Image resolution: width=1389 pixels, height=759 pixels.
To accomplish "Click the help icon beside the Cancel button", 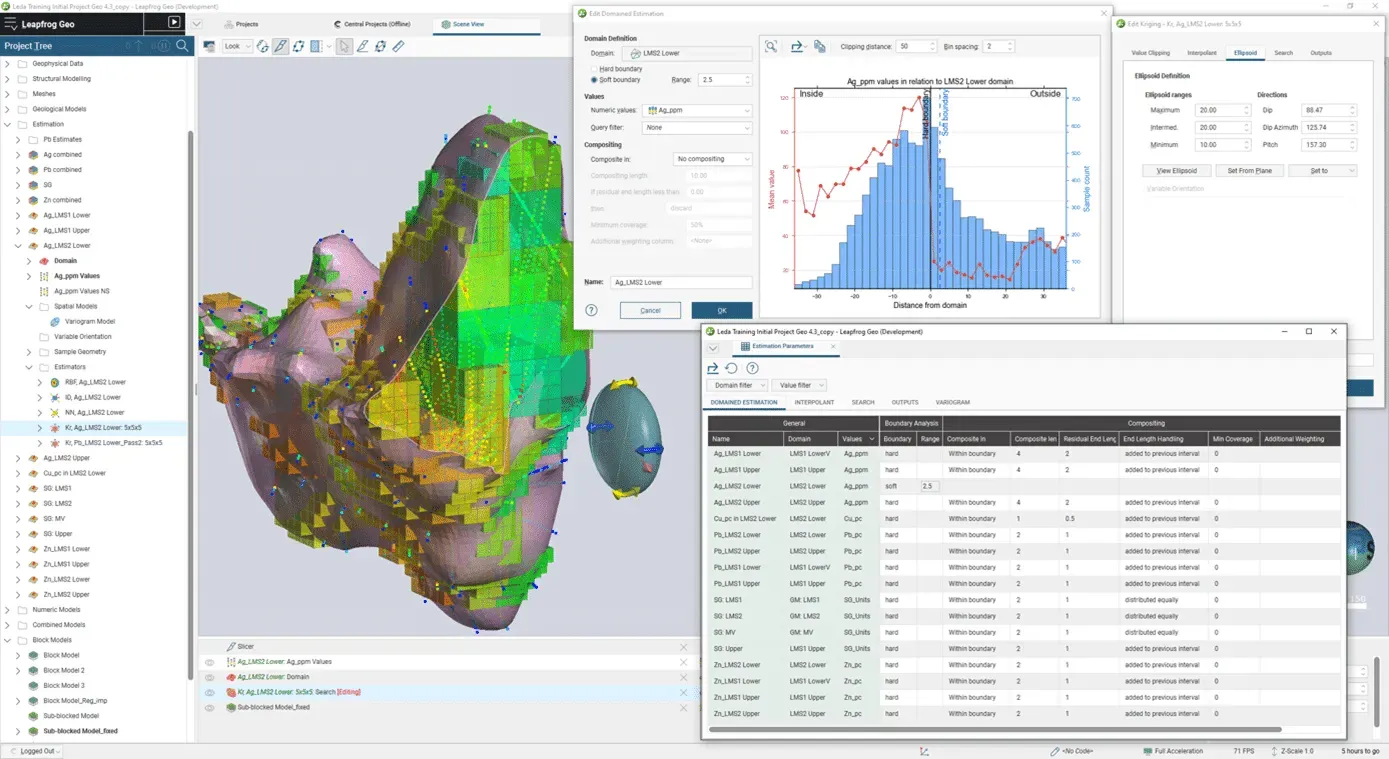I will coord(591,310).
